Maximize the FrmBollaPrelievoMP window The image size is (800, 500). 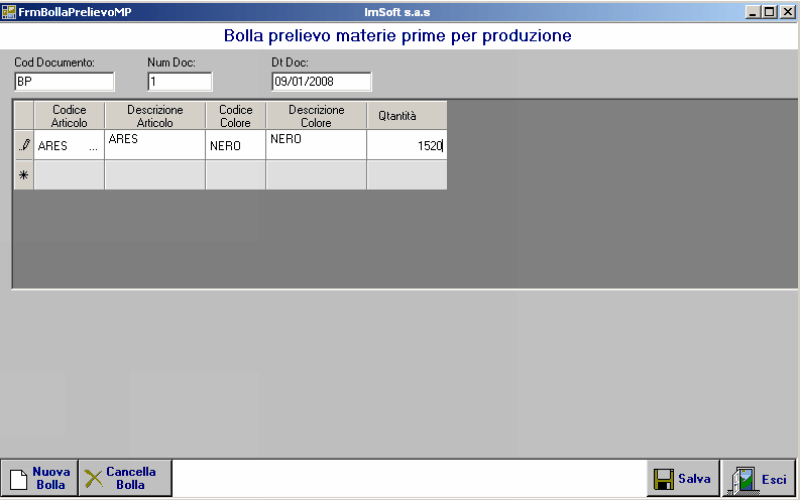tap(769, 12)
